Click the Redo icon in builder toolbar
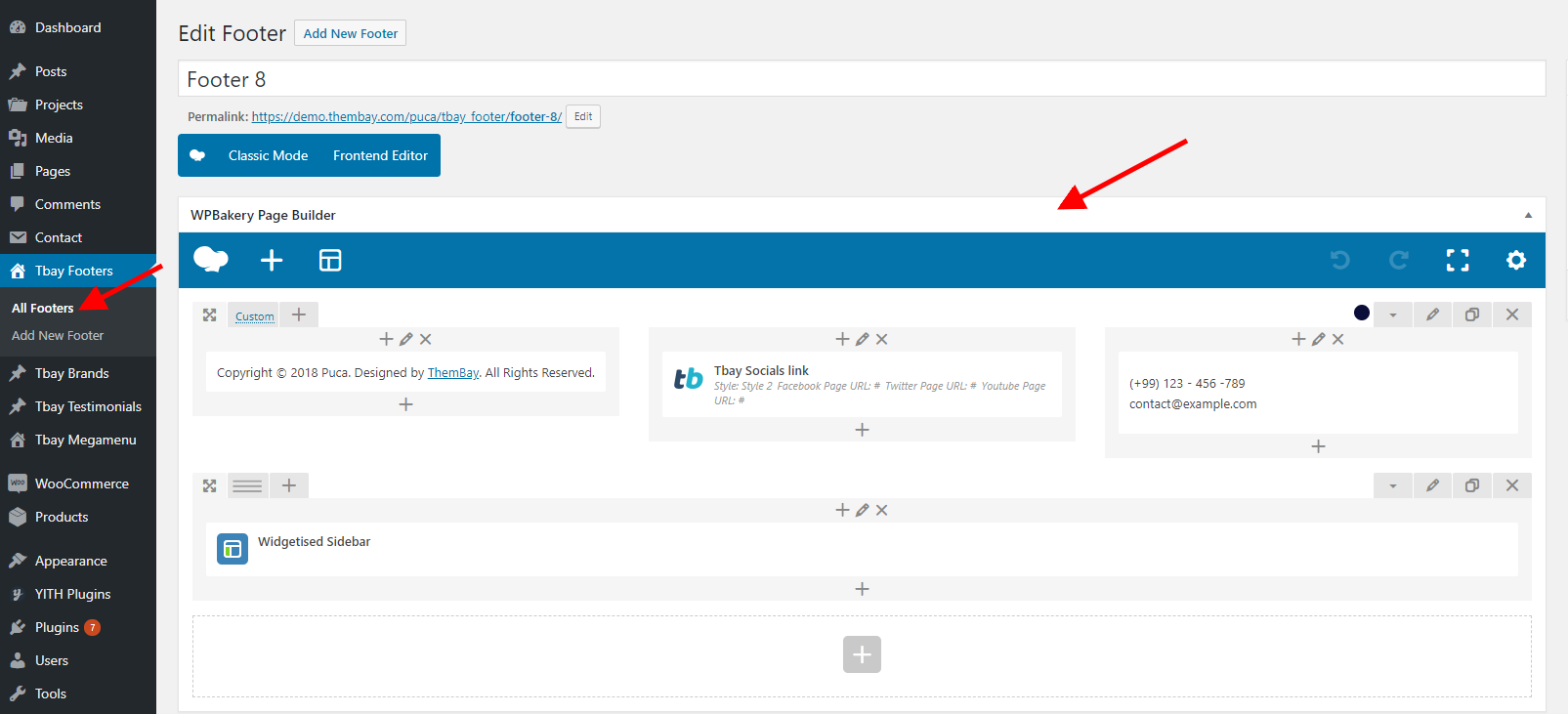This screenshot has height=714, width=1568. point(1399,260)
